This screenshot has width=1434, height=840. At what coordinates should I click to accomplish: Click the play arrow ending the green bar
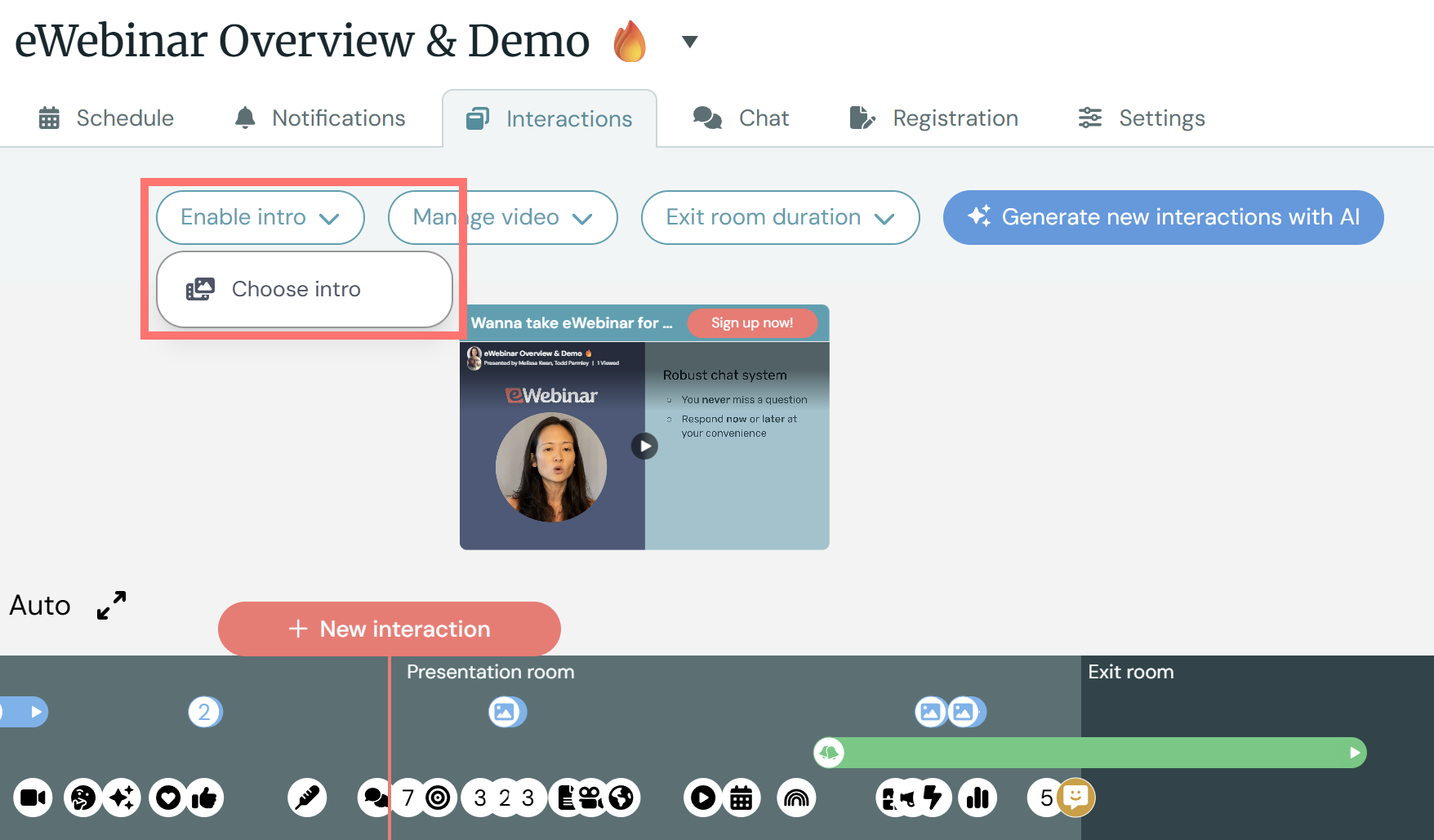[1354, 753]
